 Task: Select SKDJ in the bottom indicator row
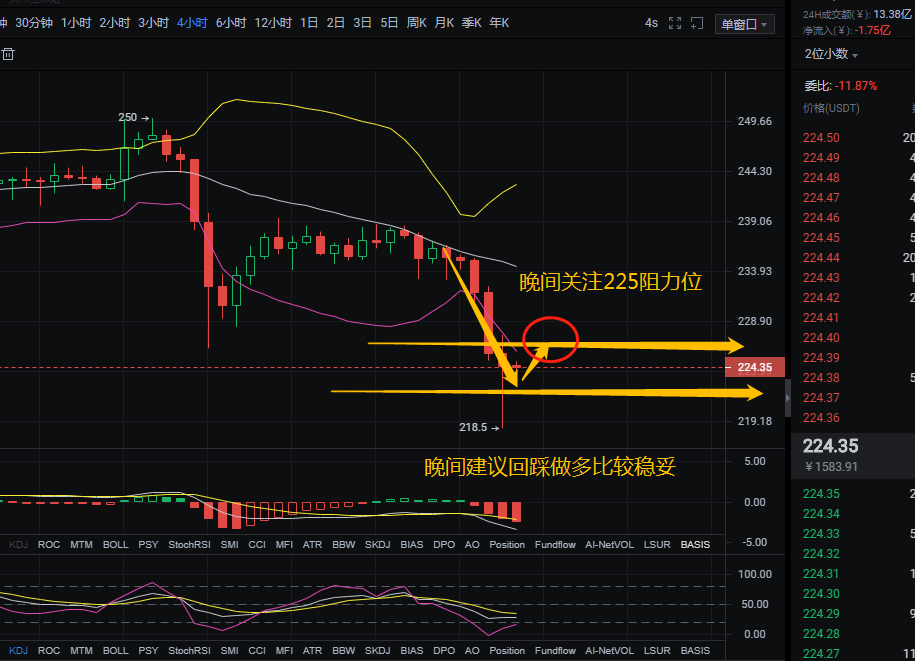pos(378,650)
